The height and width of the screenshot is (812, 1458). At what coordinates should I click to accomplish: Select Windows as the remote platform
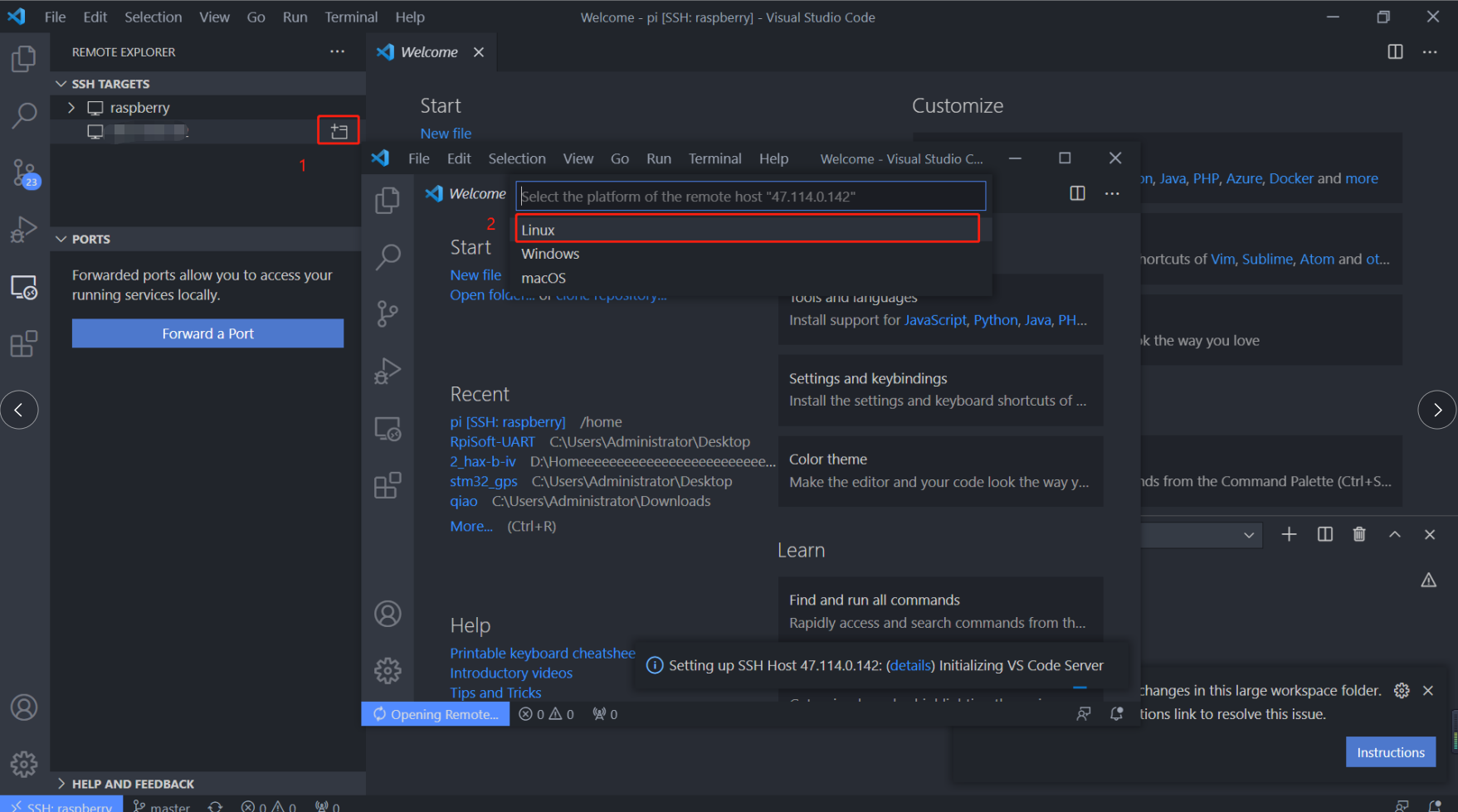pyautogui.click(x=751, y=254)
